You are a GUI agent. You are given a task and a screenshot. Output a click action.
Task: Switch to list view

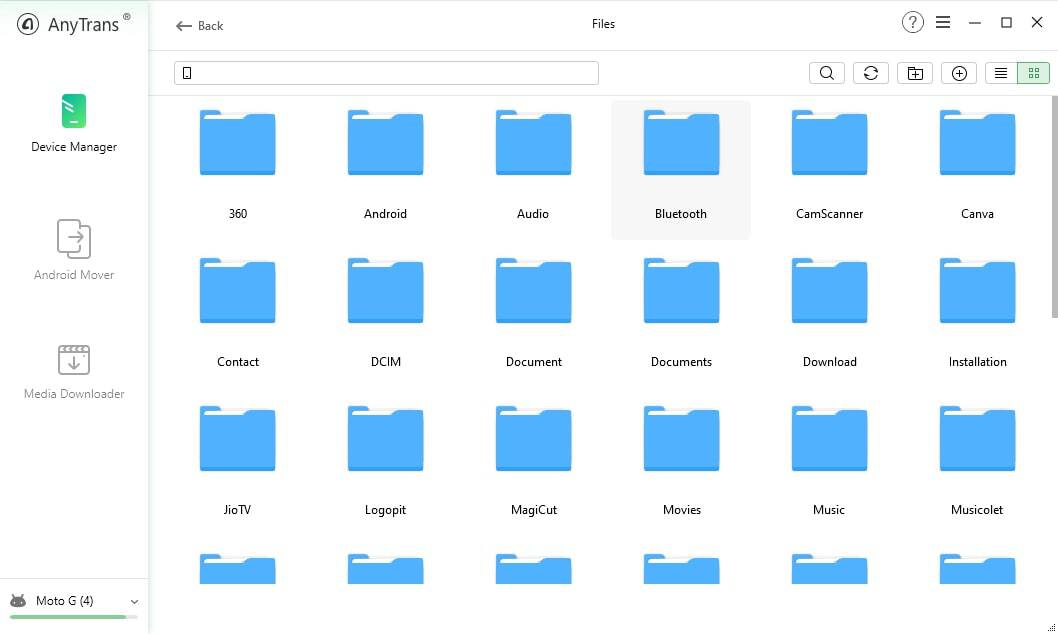pyautogui.click(x=1001, y=73)
